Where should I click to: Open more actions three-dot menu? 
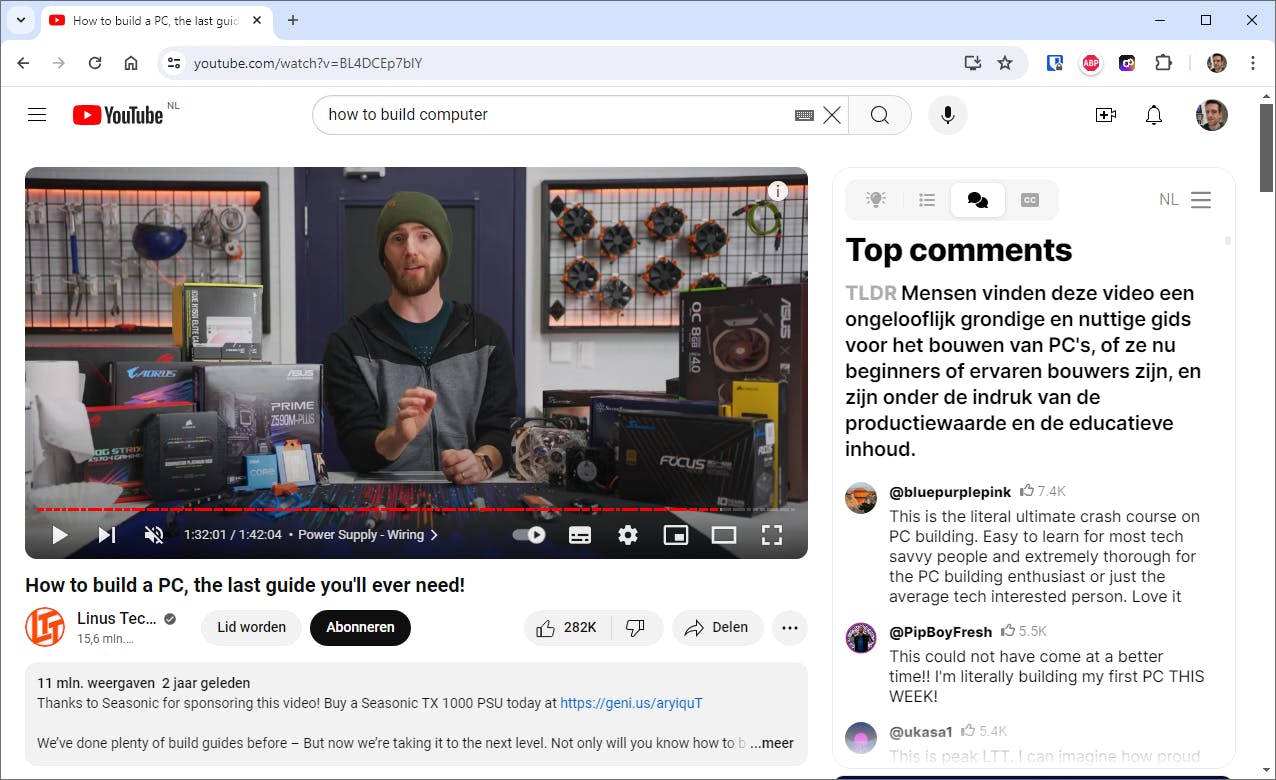pyautogui.click(x=790, y=628)
